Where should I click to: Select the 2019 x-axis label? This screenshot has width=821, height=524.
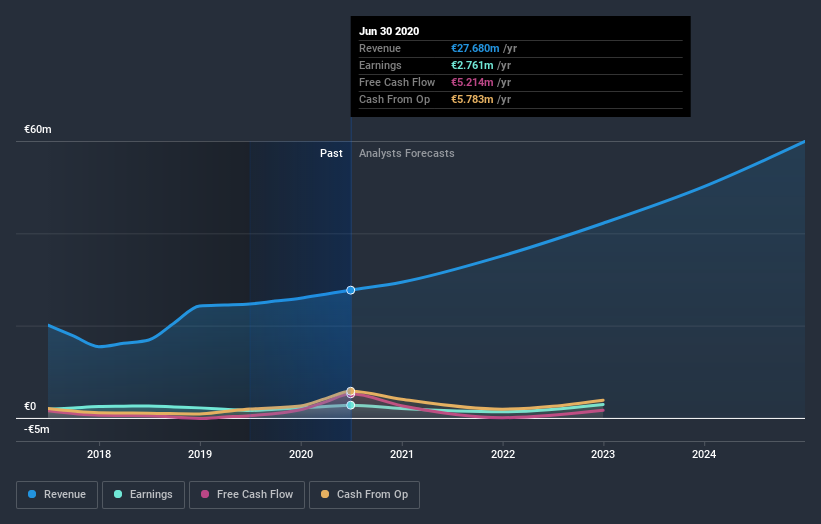click(200, 454)
